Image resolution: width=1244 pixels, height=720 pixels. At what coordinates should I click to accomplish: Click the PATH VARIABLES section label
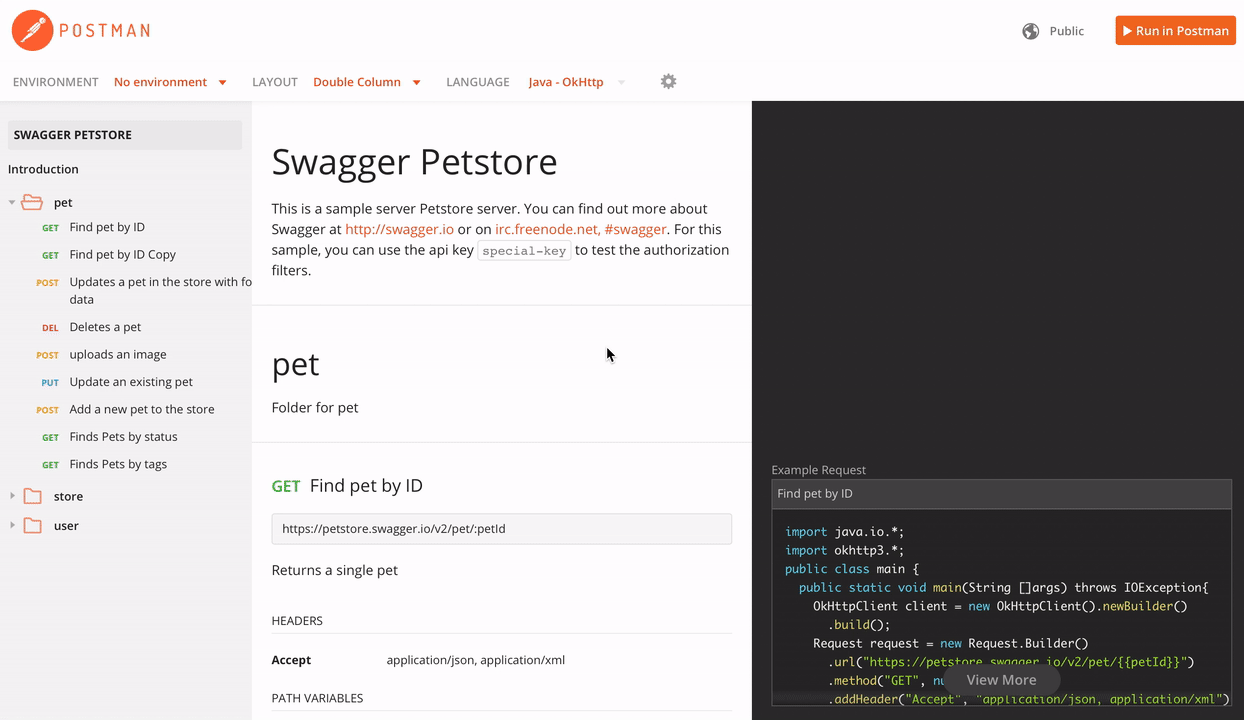point(317,698)
